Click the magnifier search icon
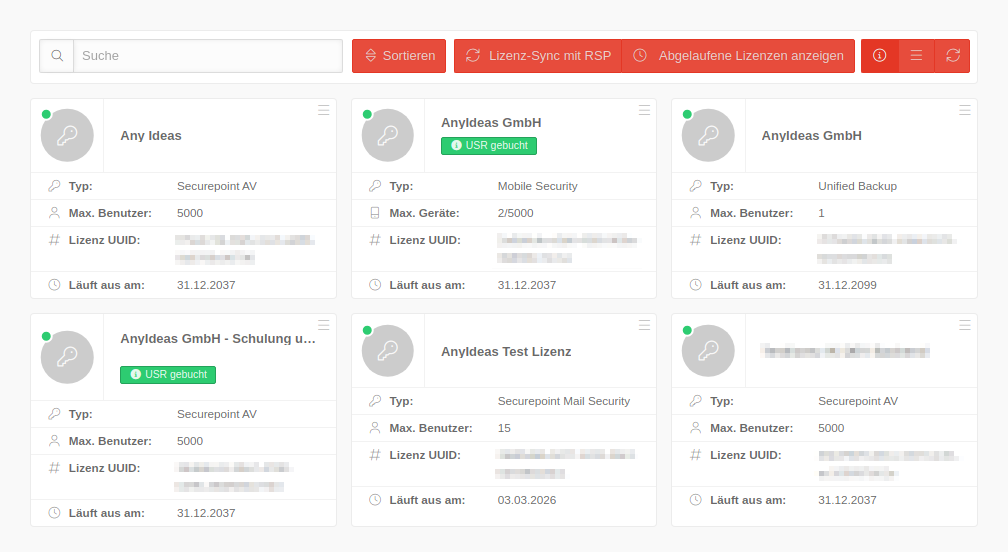Viewport: 1008px width, 552px height. tap(57, 56)
